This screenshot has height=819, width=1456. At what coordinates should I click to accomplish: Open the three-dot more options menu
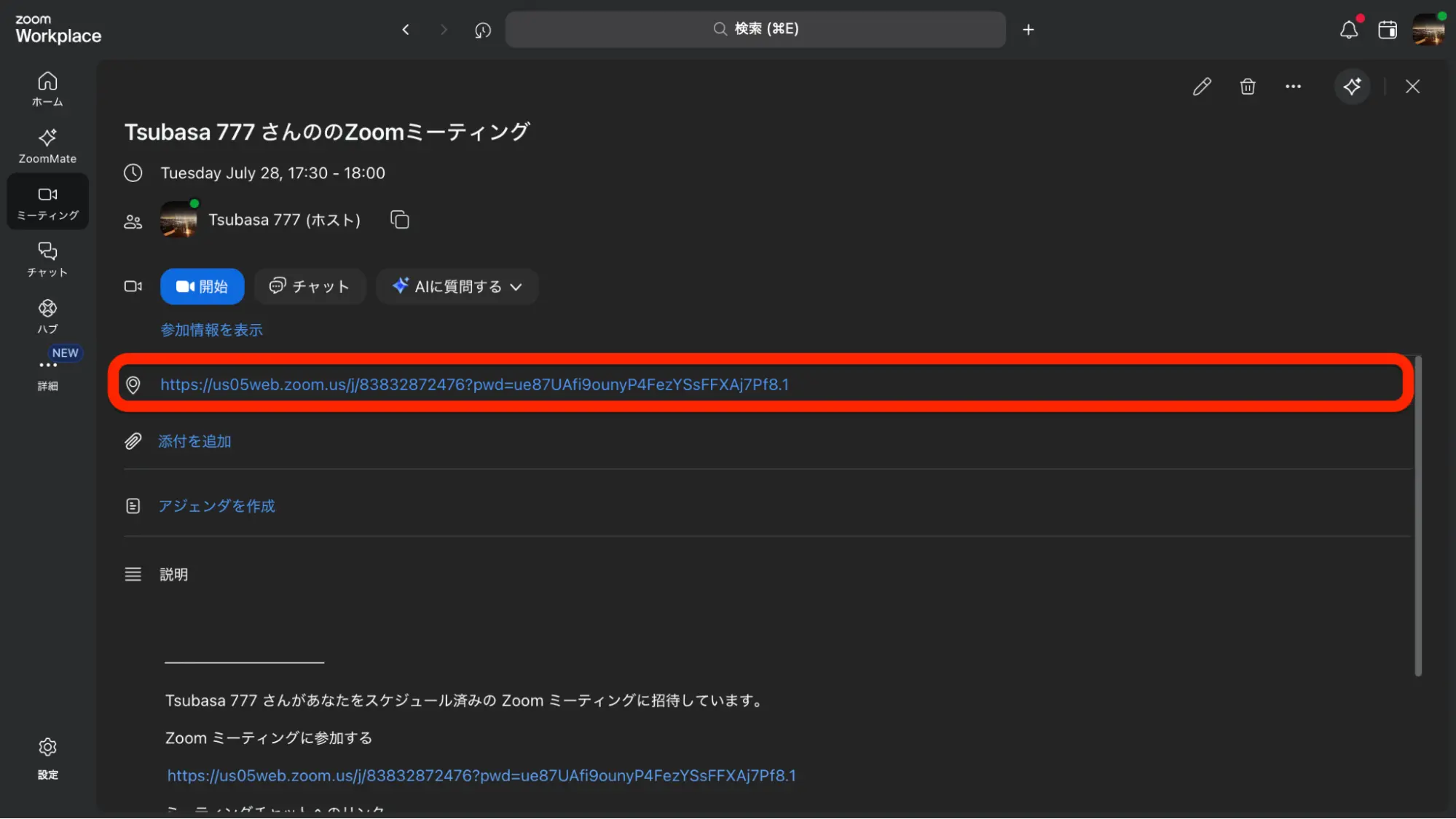(1293, 87)
